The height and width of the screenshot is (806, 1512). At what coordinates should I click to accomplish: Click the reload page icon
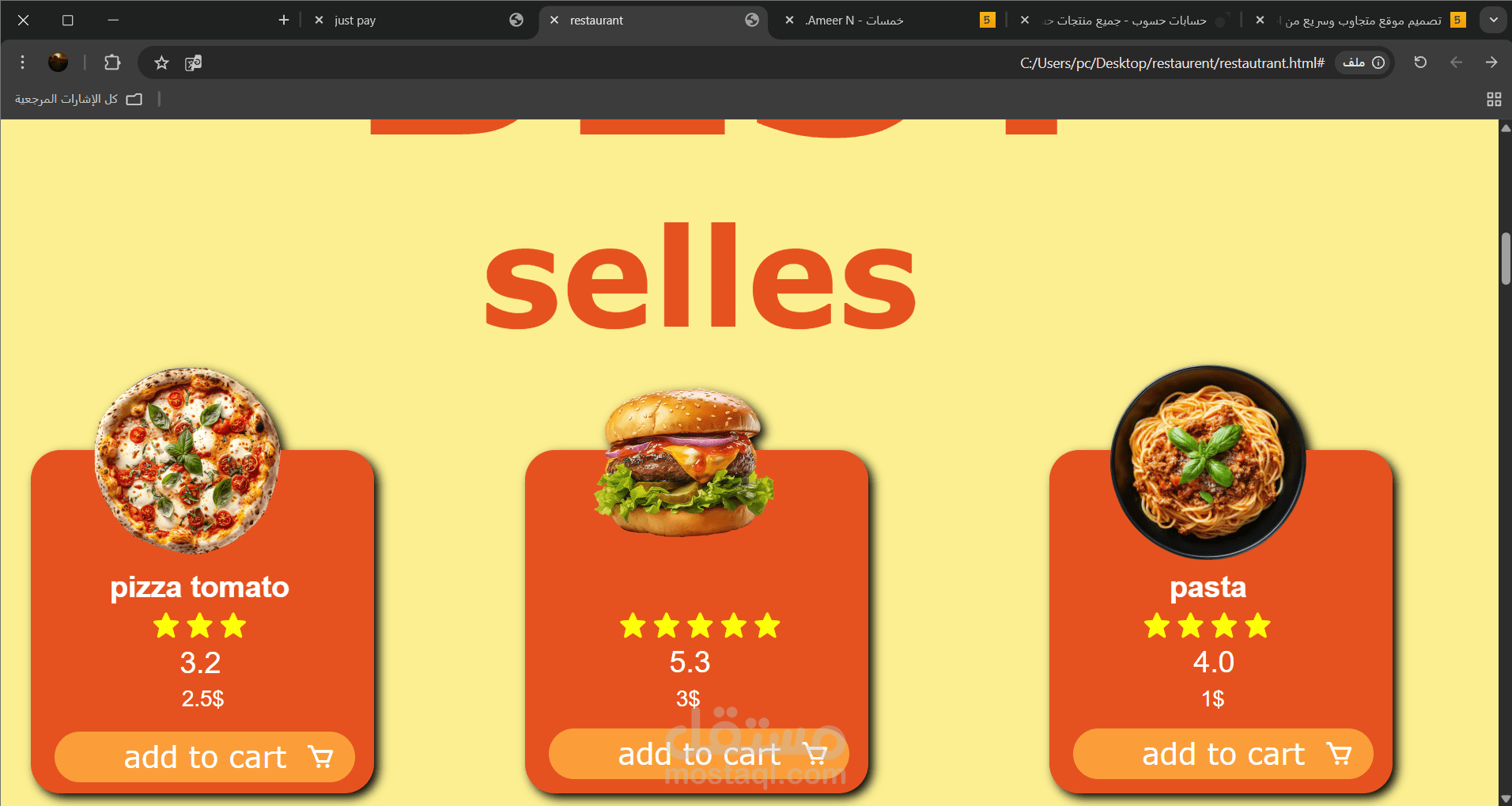coord(1420,62)
